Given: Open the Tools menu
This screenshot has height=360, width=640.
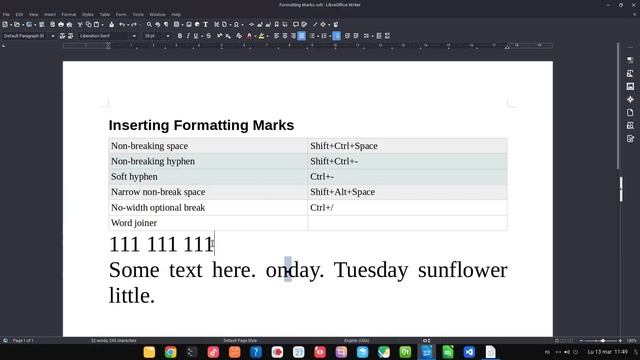Looking at the screenshot, I should 138,14.
